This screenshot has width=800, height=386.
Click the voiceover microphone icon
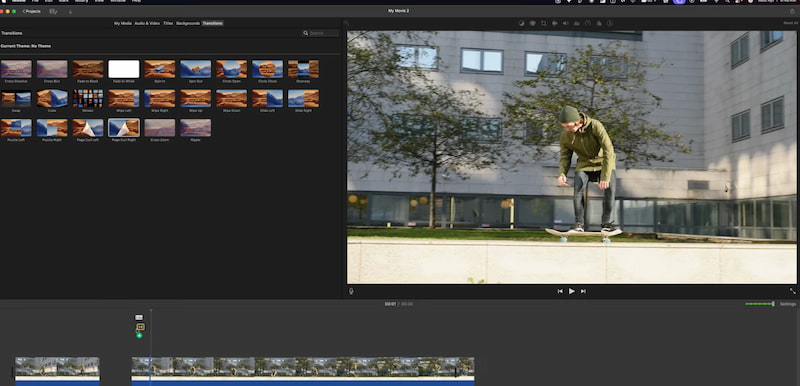point(351,291)
